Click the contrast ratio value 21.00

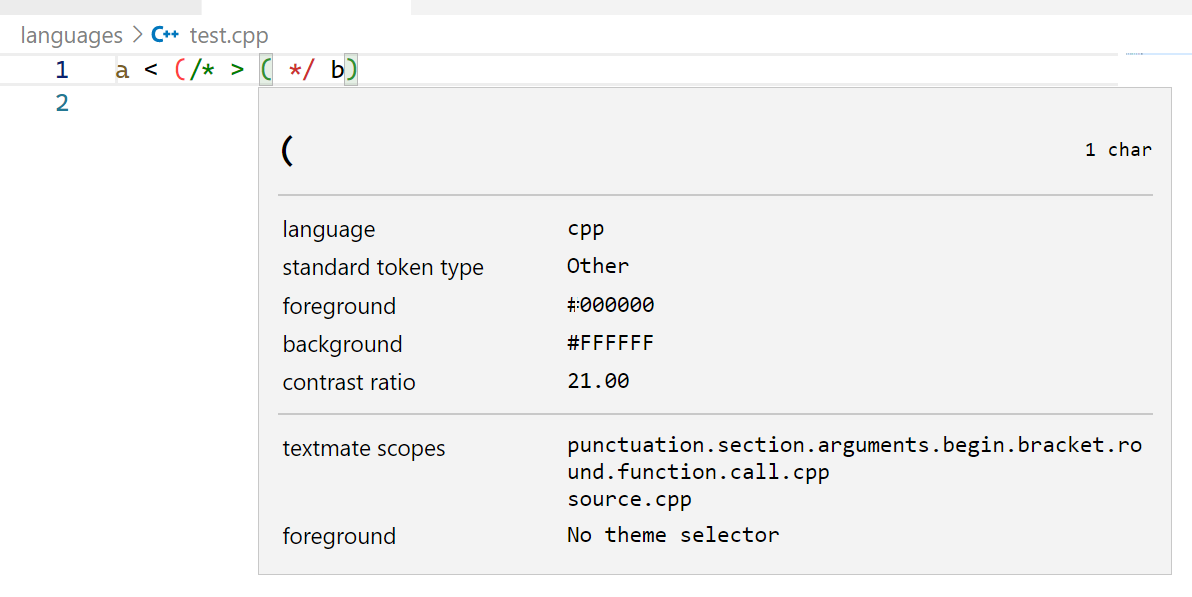pos(596,380)
